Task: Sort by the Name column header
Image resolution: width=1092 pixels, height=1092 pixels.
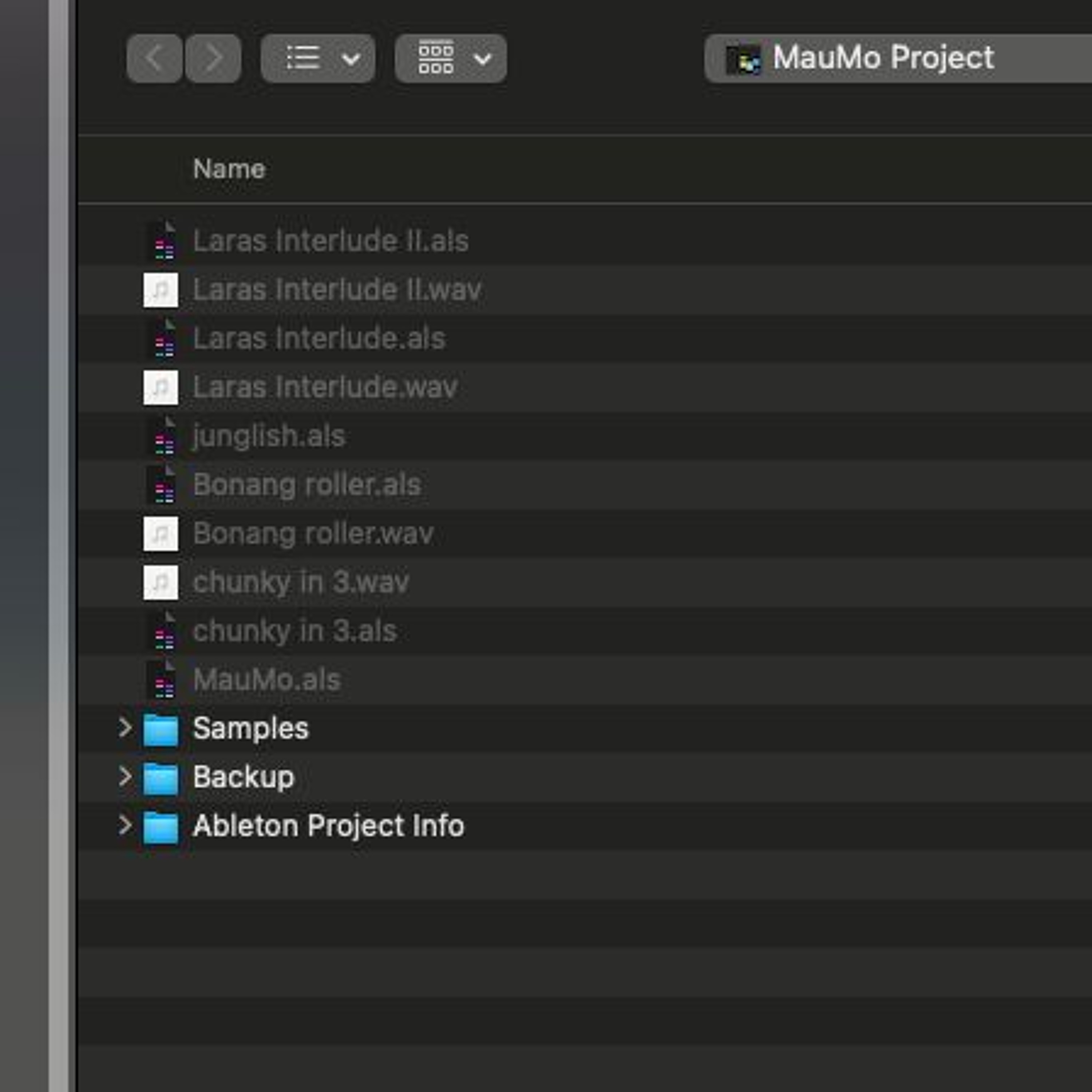Action: click(x=229, y=169)
